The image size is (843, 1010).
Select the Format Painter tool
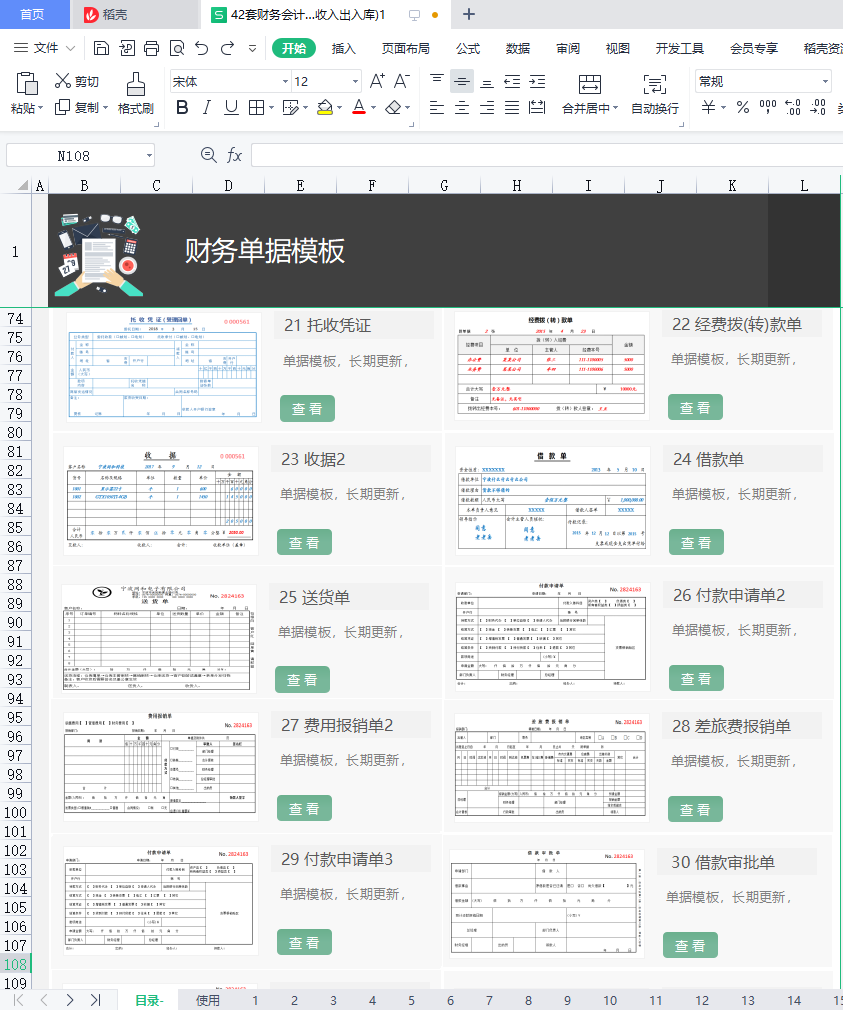(x=135, y=95)
